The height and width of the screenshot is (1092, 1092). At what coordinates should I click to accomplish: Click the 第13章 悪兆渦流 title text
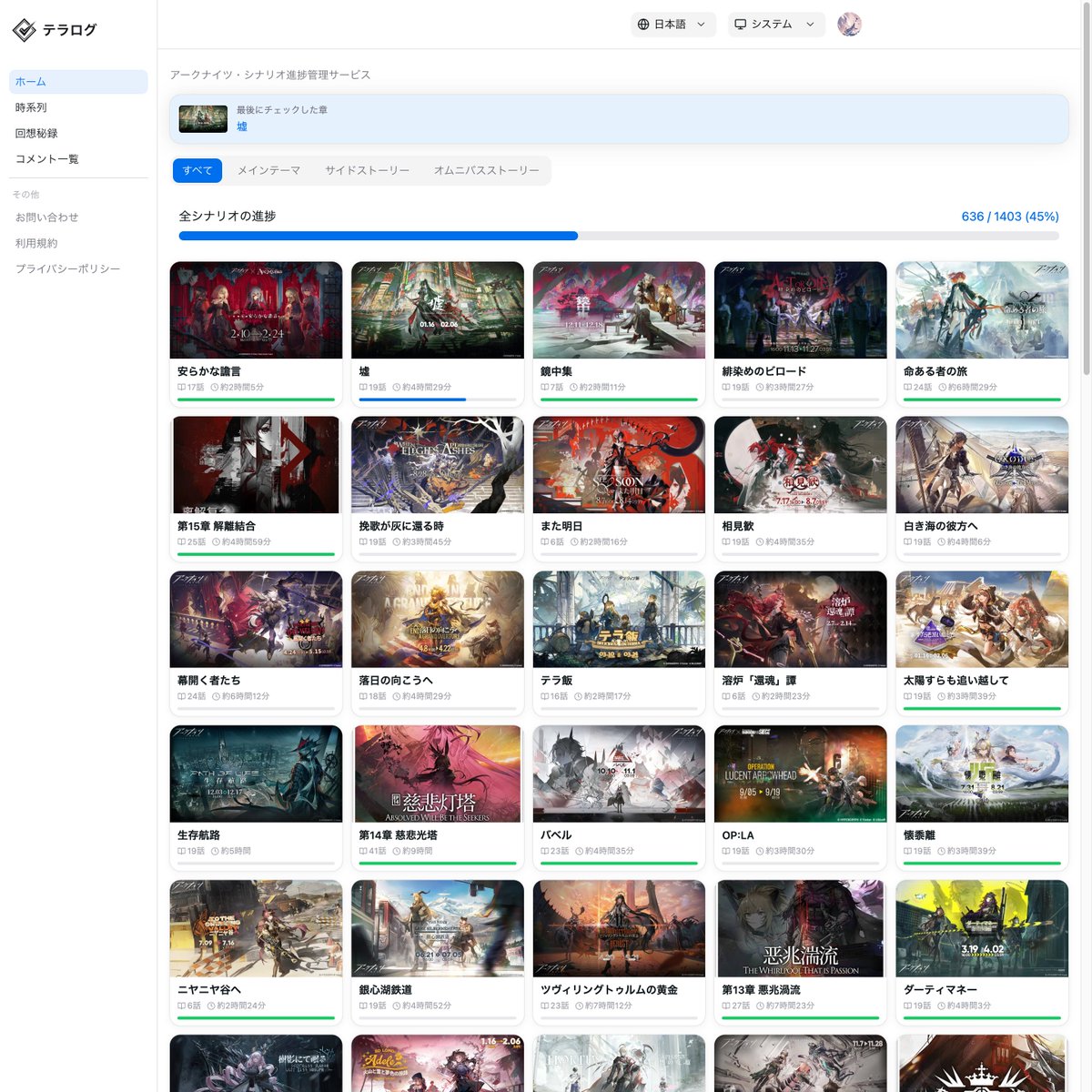click(761, 990)
